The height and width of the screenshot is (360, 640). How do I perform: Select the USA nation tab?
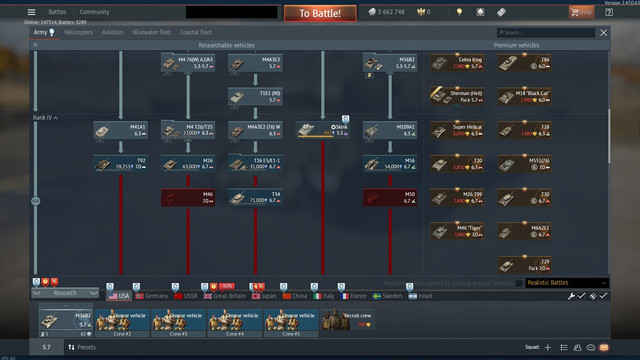coord(119,296)
